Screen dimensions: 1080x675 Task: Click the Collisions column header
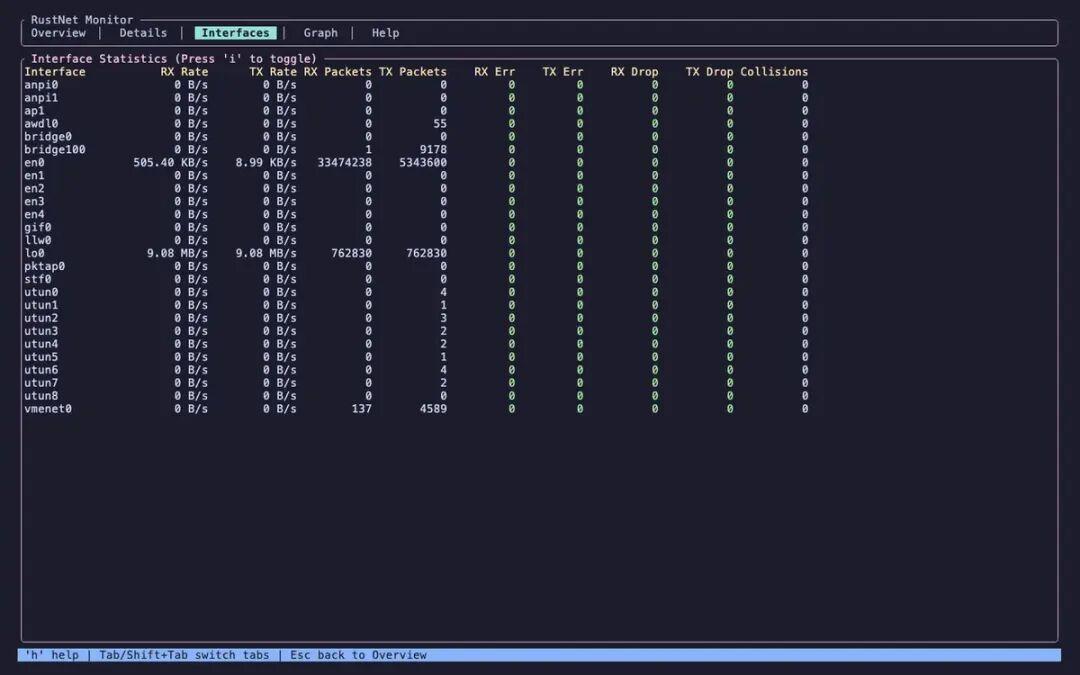[x=774, y=72]
